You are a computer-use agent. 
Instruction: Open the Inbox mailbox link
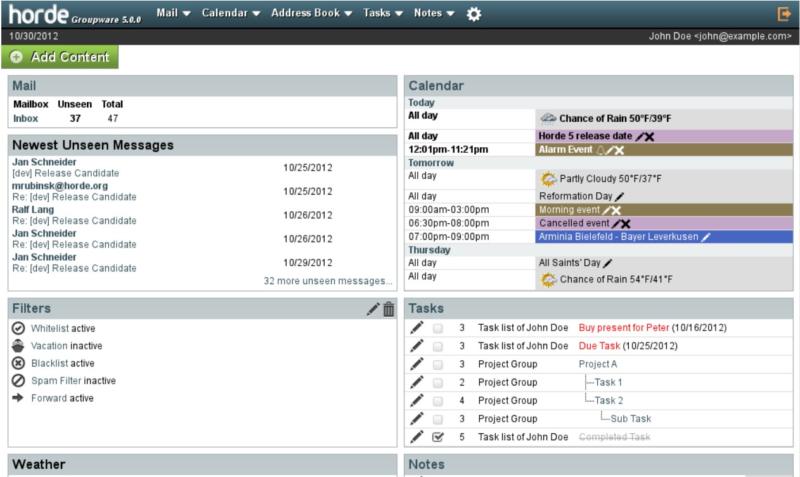tap(25, 118)
